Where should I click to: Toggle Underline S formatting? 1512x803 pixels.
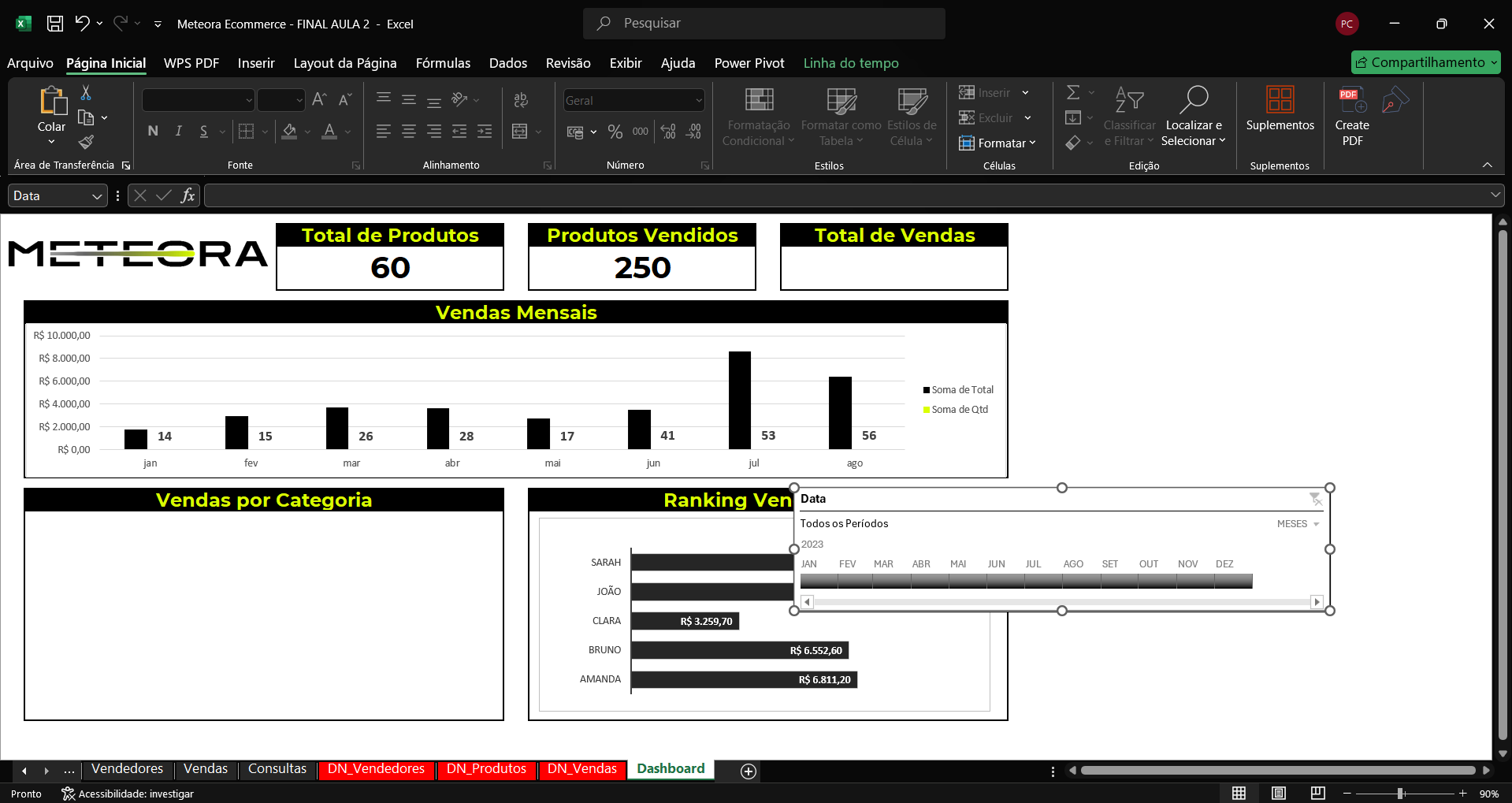[x=204, y=132]
